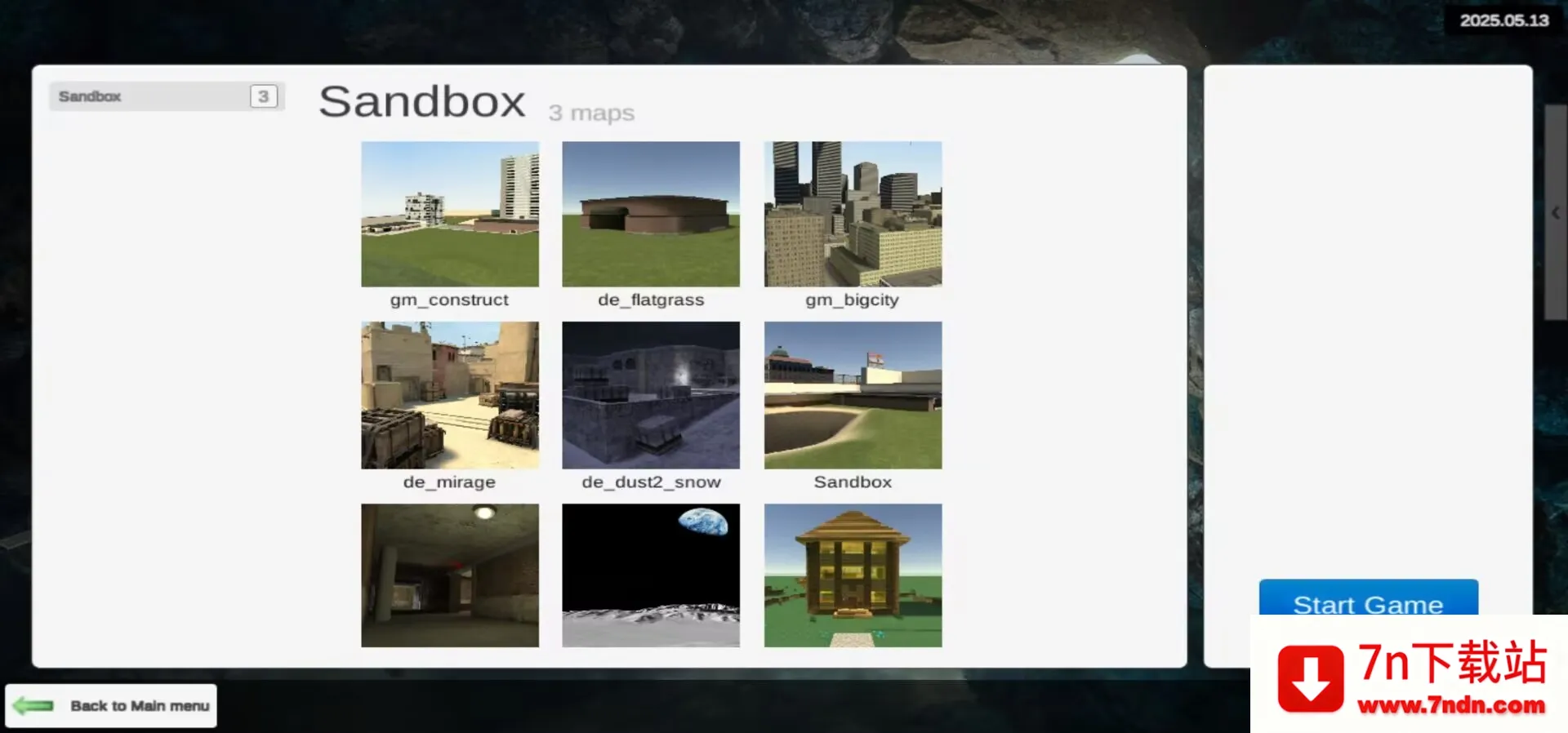Click the gm_construct map name label
The image size is (1568, 733).
[x=449, y=300]
